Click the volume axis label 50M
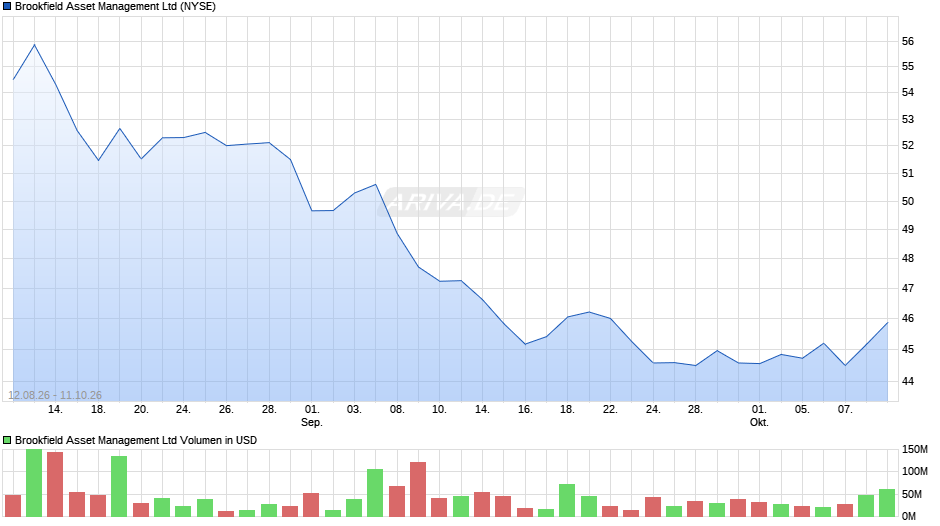The width and height of the screenshot is (940, 526). coord(911,494)
